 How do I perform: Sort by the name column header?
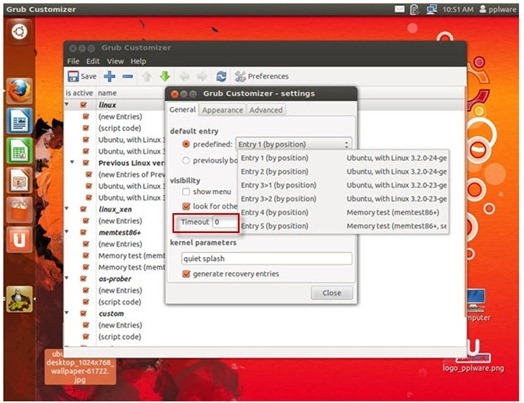107,93
